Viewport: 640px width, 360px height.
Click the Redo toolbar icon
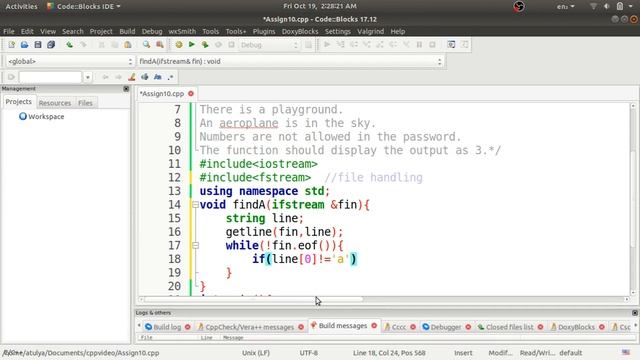83,44
